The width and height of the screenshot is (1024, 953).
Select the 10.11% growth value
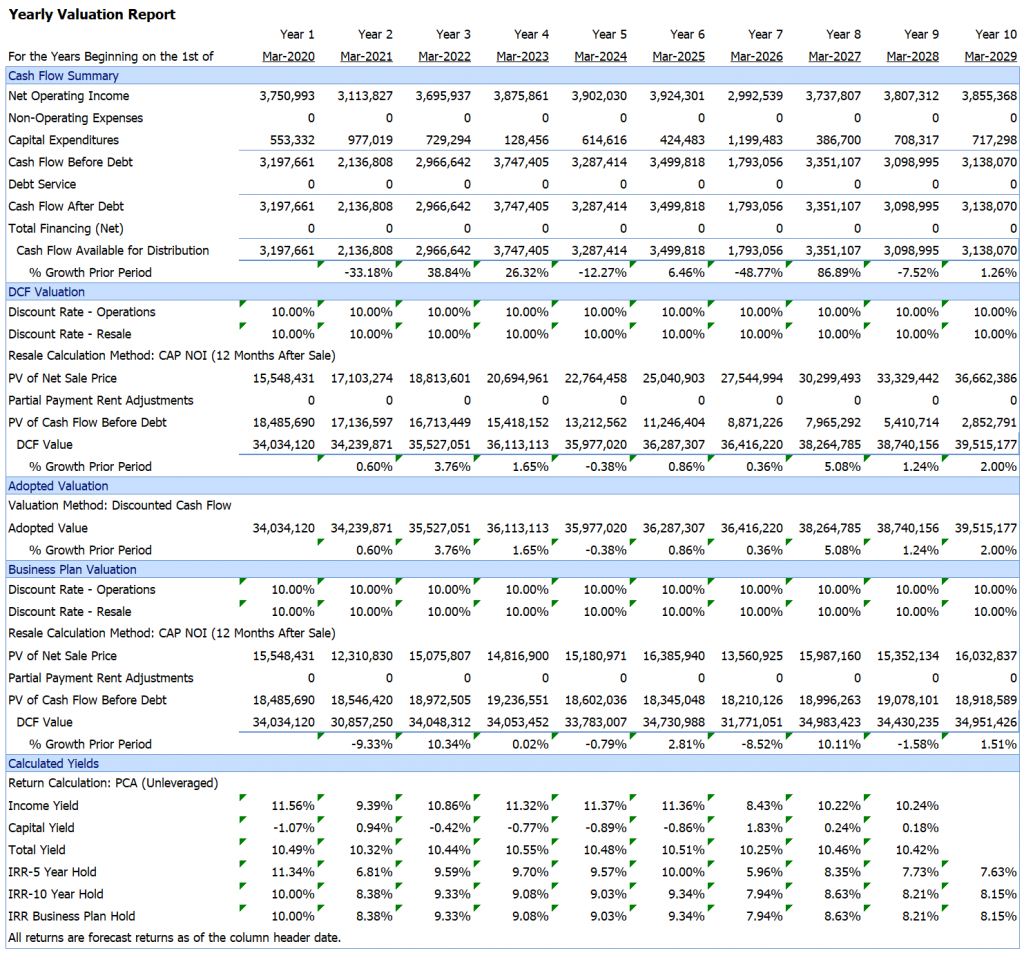[839, 745]
